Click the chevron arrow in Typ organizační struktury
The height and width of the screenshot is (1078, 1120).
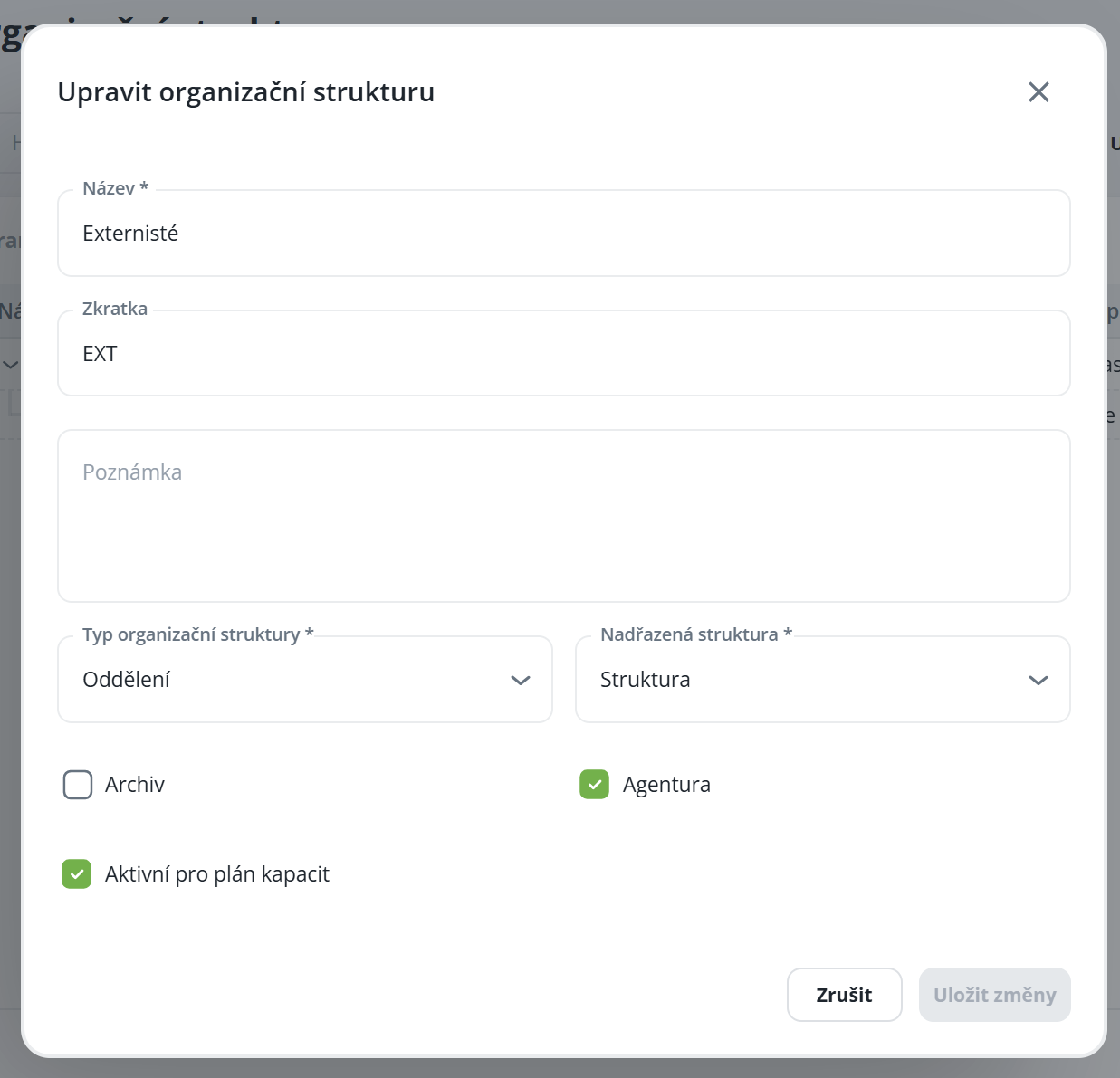click(x=520, y=680)
